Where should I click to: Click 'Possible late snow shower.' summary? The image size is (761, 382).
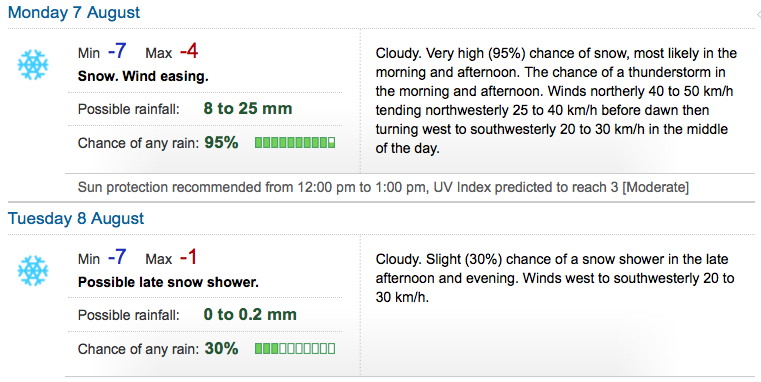pyautogui.click(x=168, y=282)
